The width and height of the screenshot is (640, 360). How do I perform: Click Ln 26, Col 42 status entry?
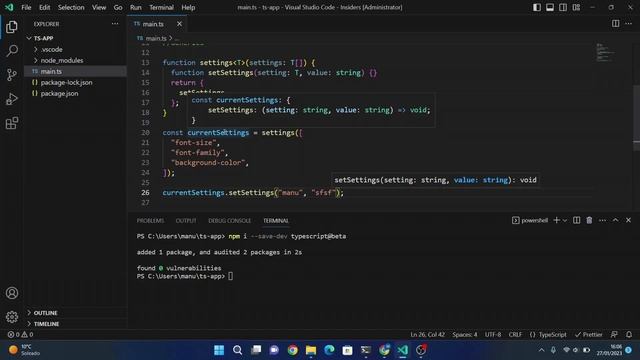pos(427,334)
